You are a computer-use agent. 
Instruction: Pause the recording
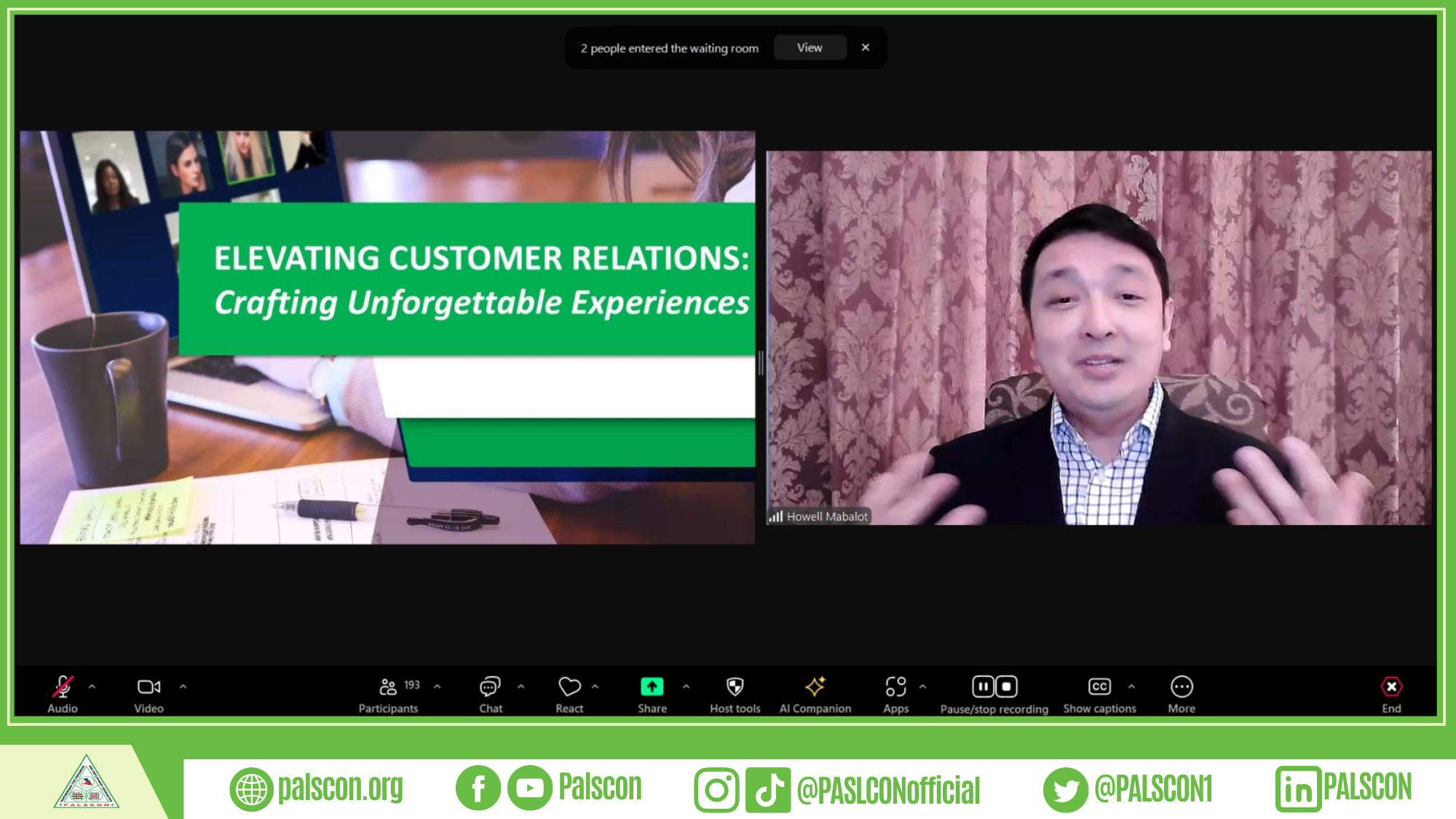[983, 687]
